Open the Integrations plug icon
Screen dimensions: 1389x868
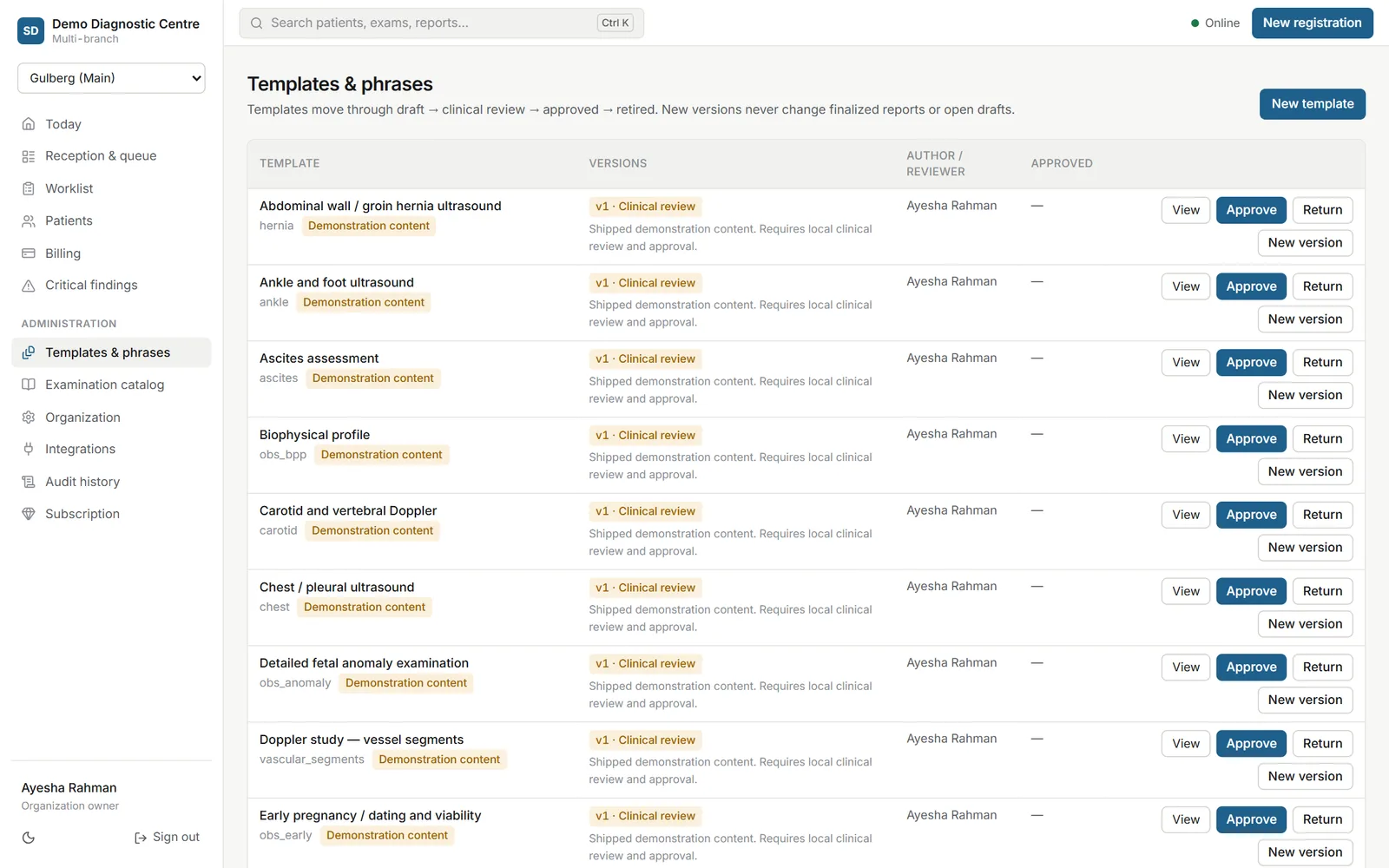[x=29, y=449]
